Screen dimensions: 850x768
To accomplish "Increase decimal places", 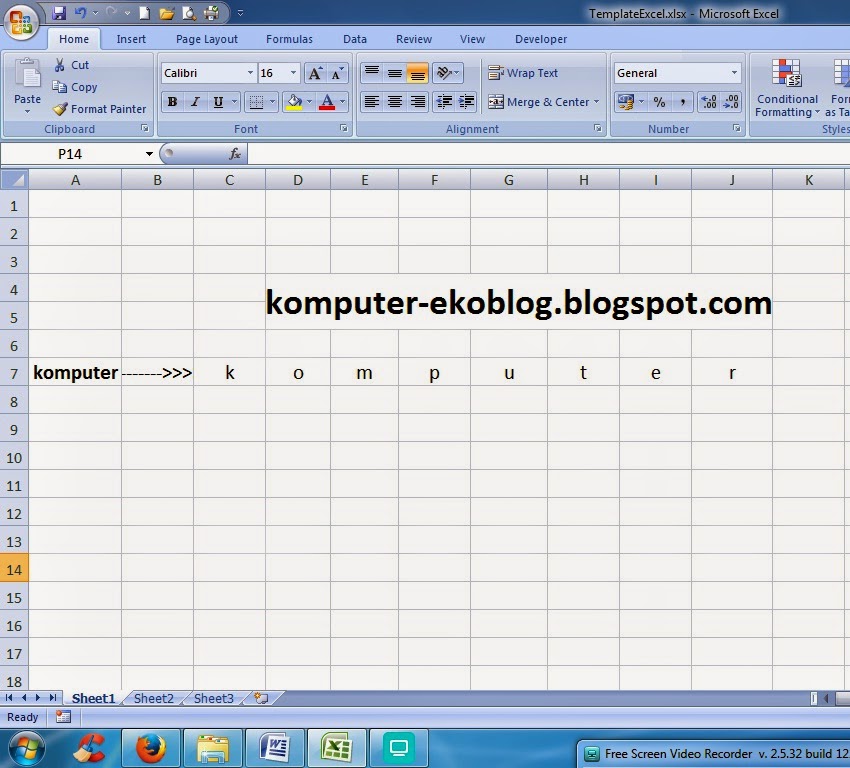I will (709, 102).
